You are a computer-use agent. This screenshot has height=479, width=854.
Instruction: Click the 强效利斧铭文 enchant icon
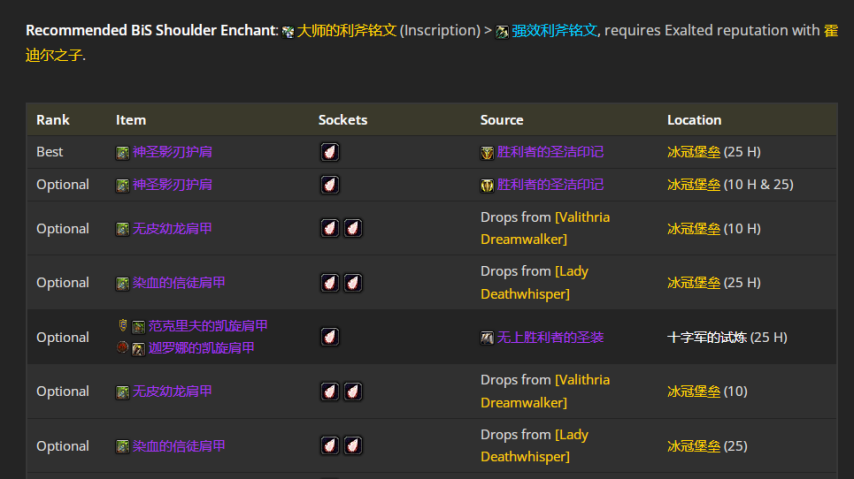coord(502,32)
